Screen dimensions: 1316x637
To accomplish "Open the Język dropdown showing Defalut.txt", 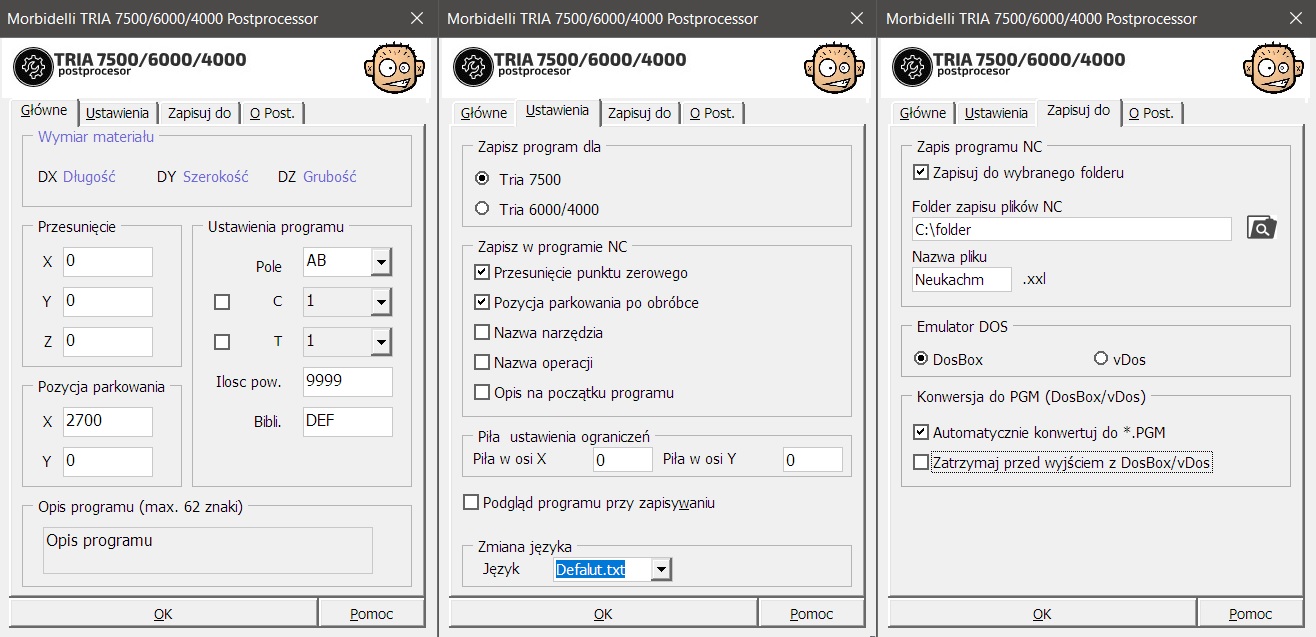I will point(661,570).
